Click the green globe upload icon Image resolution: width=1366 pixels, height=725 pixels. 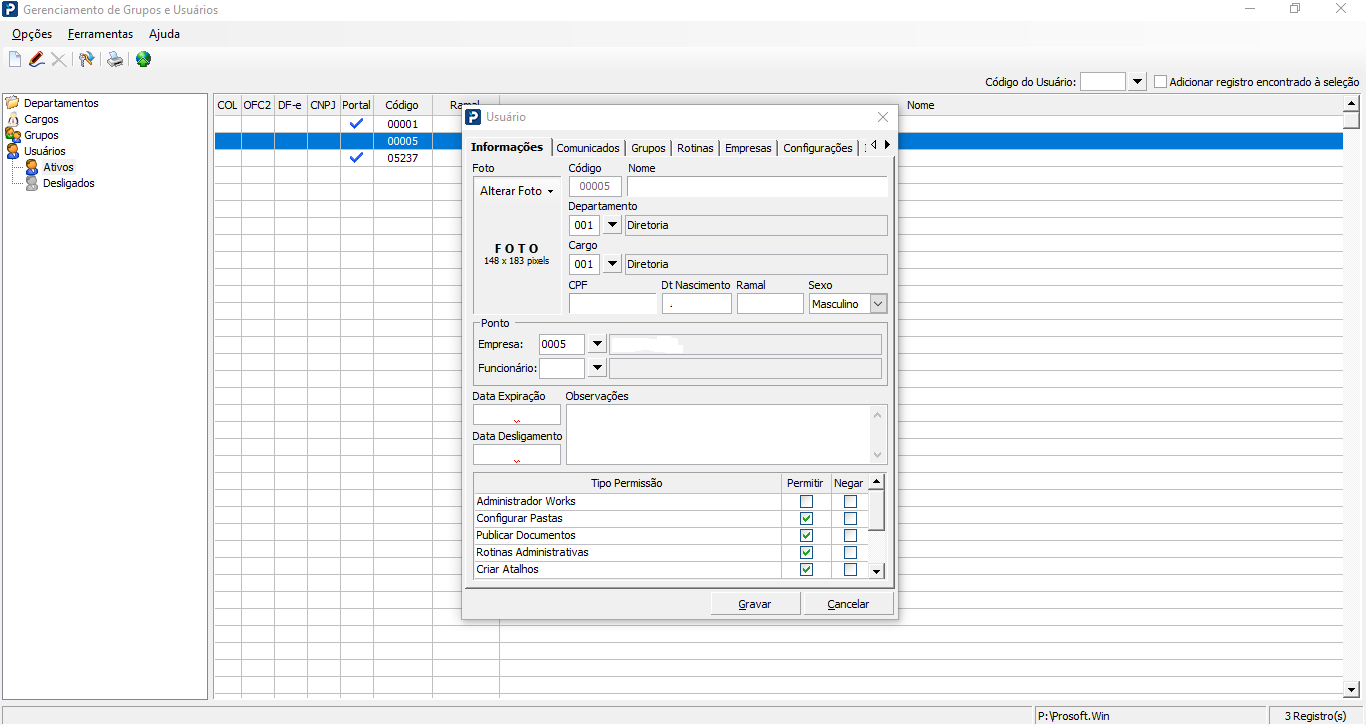(x=144, y=60)
